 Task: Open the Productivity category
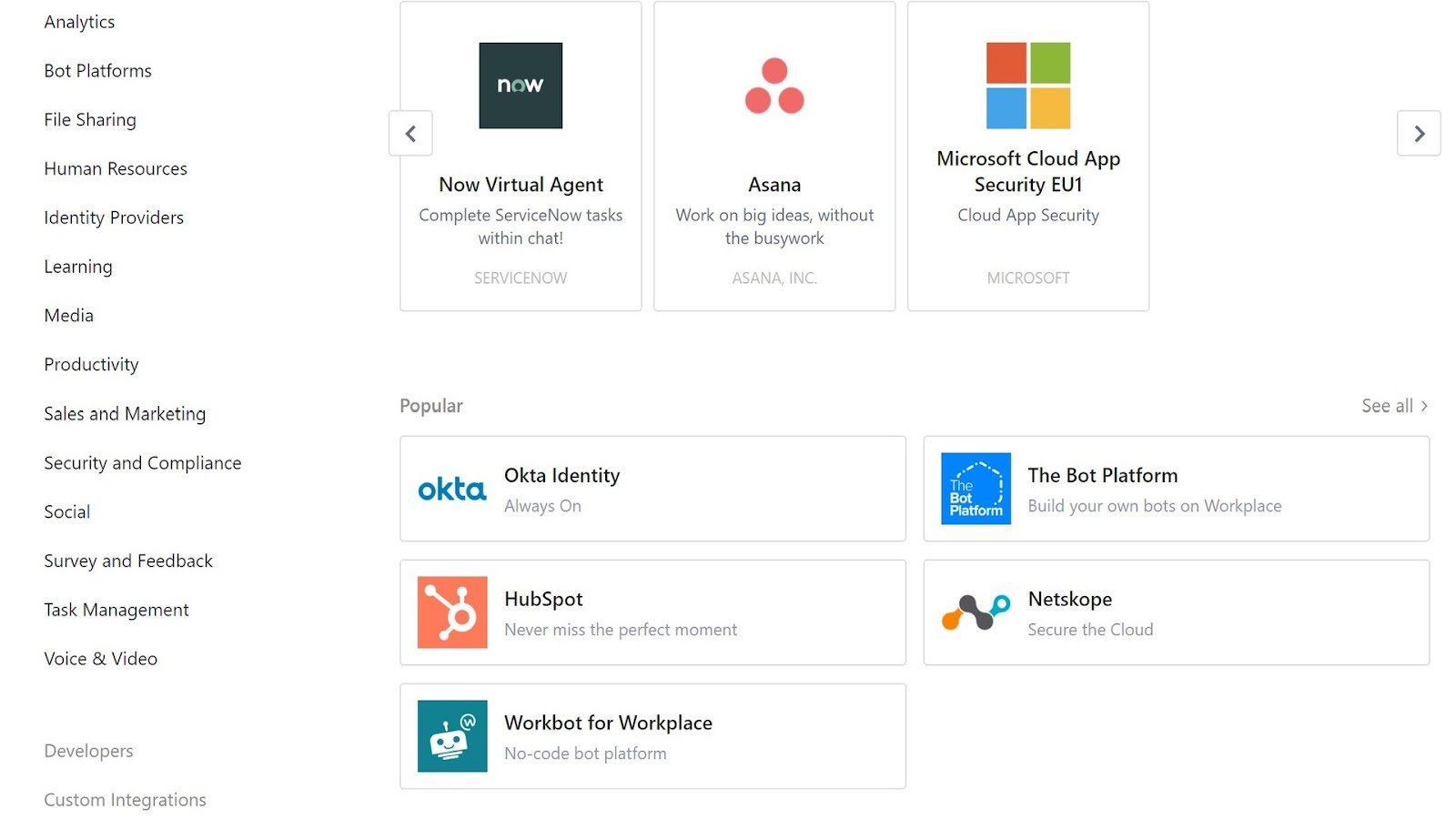point(91,365)
